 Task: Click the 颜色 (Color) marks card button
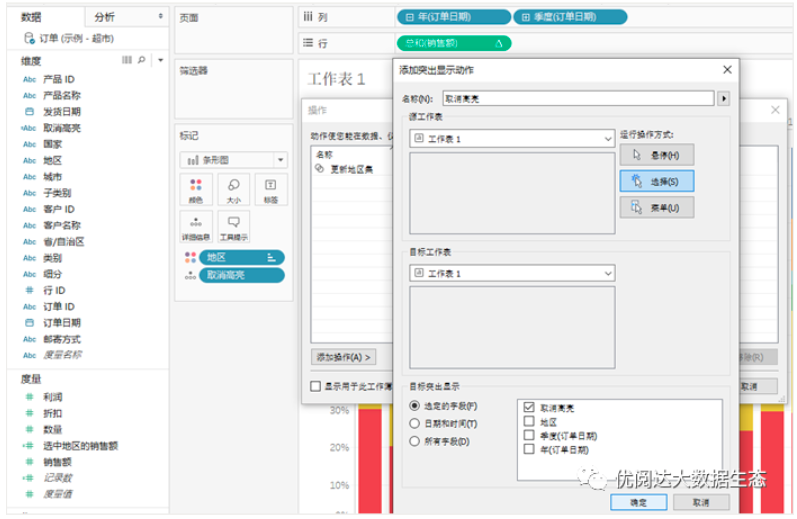[x=195, y=188]
